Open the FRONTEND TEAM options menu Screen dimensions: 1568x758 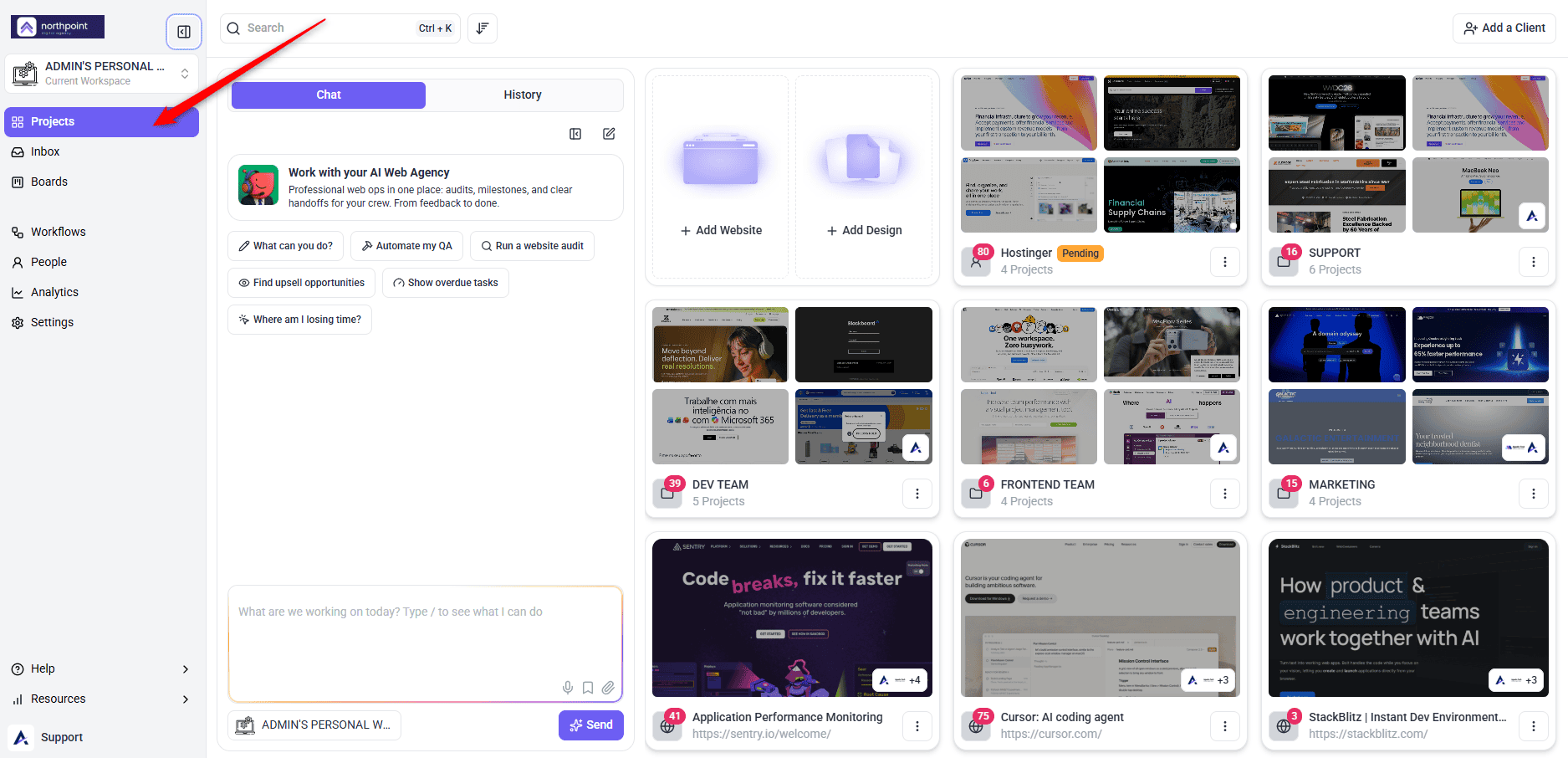(1225, 494)
